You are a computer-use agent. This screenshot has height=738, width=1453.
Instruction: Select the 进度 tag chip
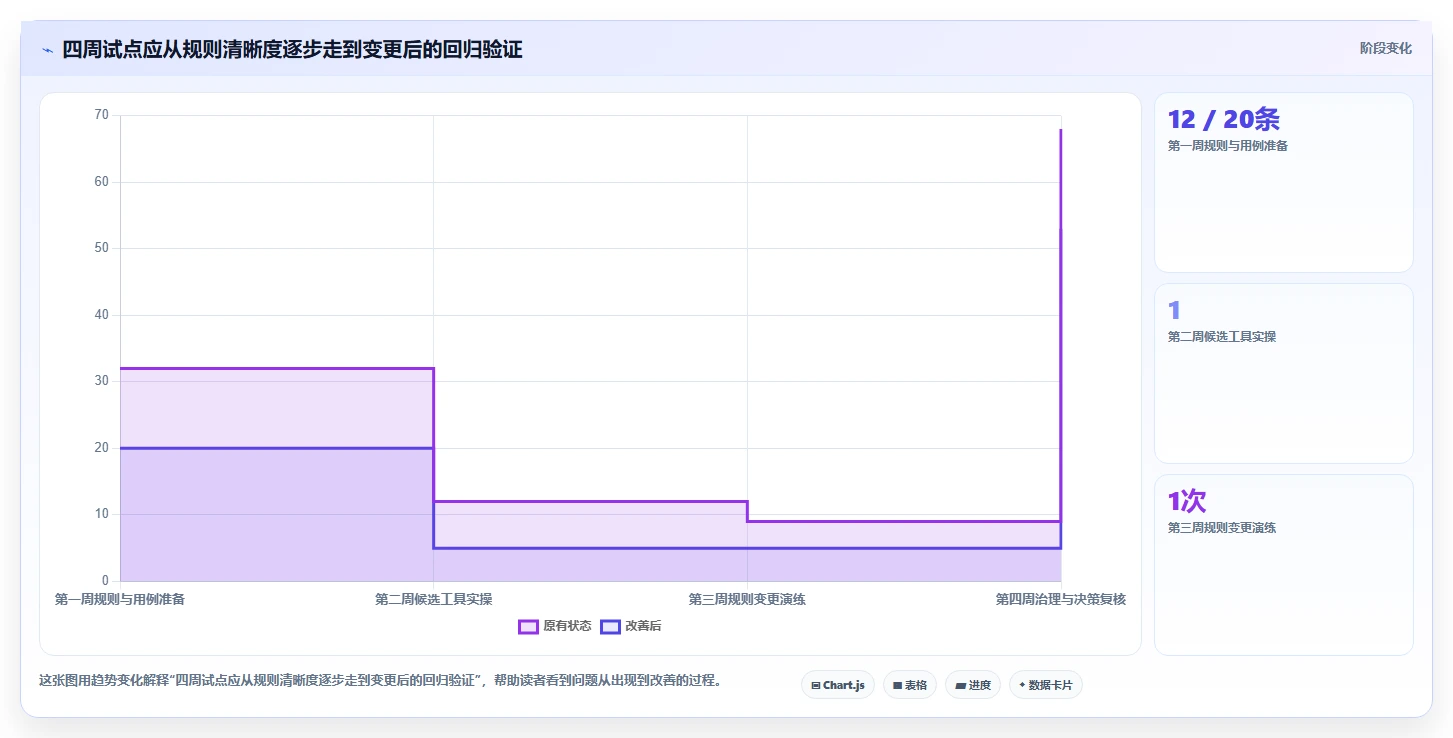(973, 685)
